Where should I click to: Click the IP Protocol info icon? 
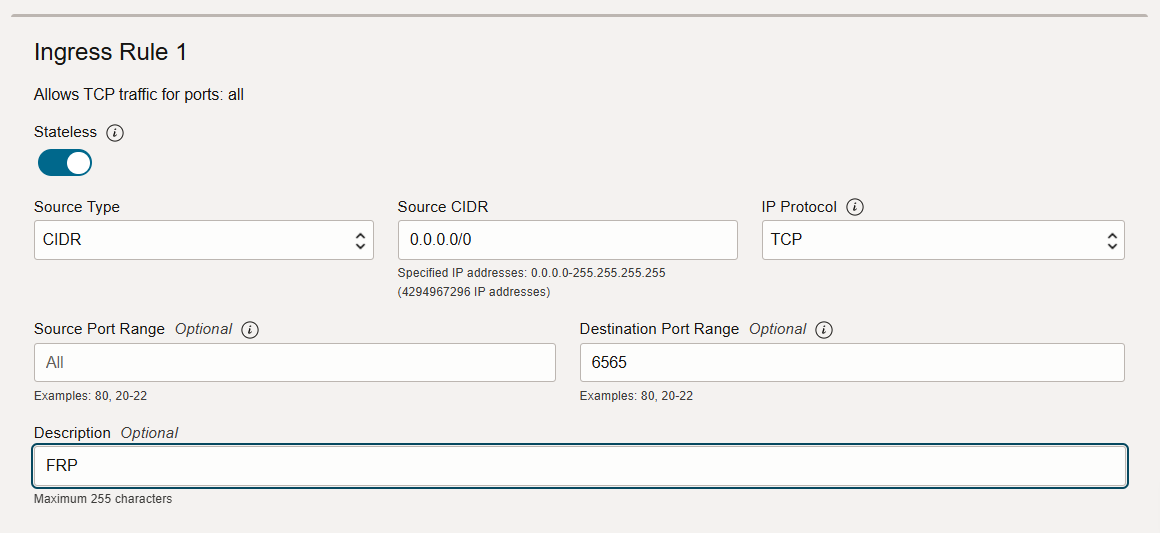coord(855,207)
